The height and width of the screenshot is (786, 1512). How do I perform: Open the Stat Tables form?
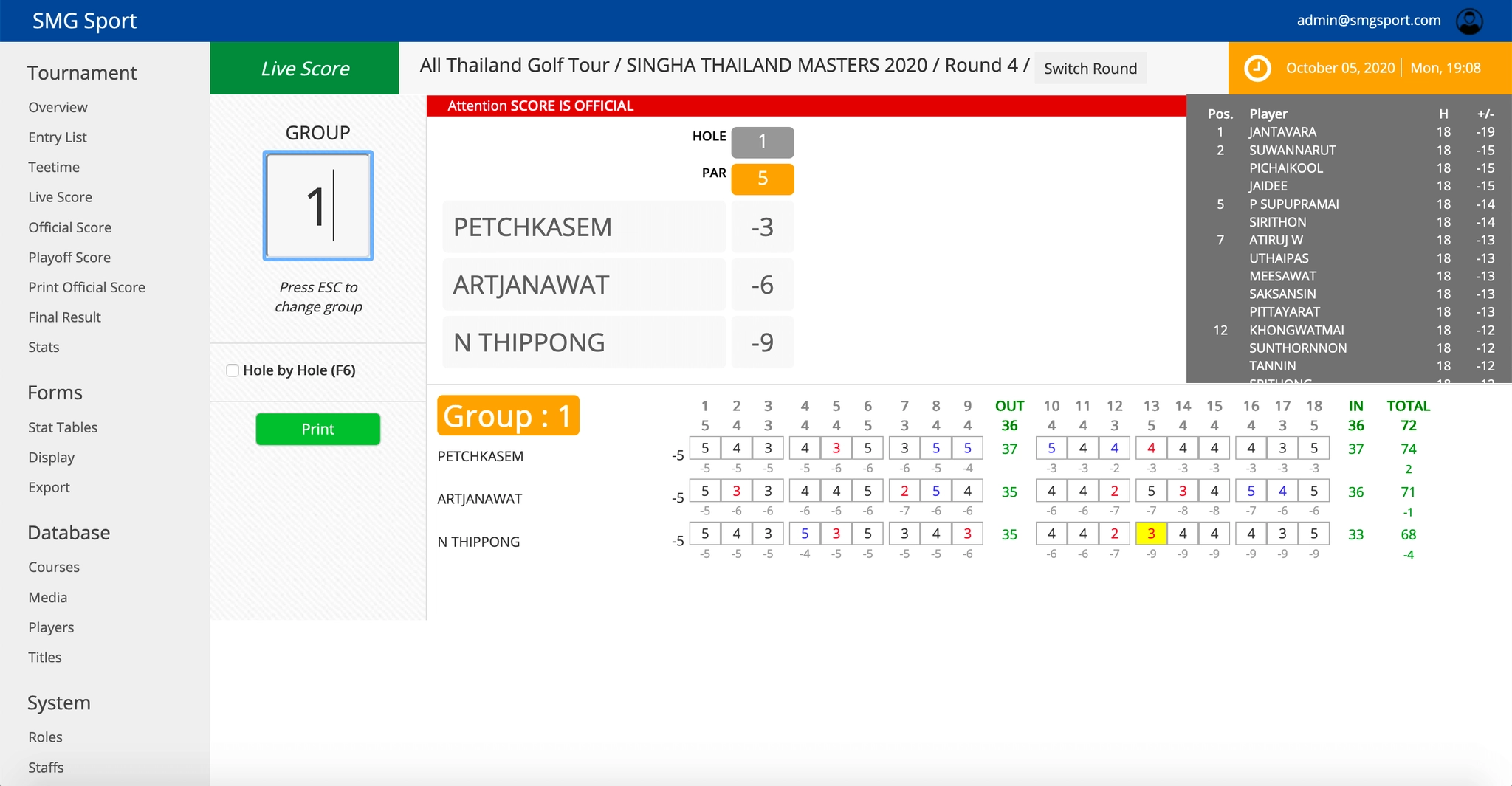[63, 427]
